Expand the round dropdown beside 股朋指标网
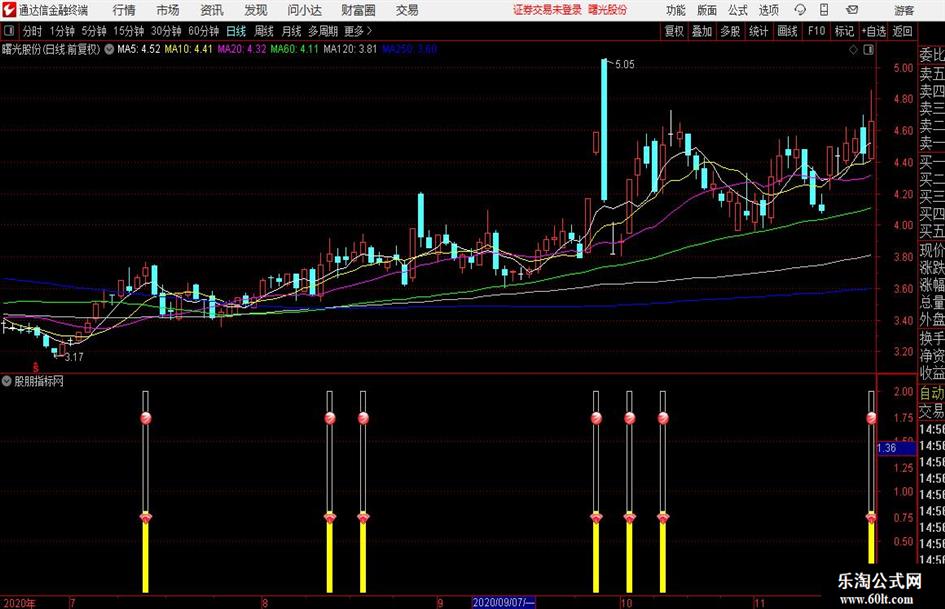The height and width of the screenshot is (609, 945). [7, 381]
